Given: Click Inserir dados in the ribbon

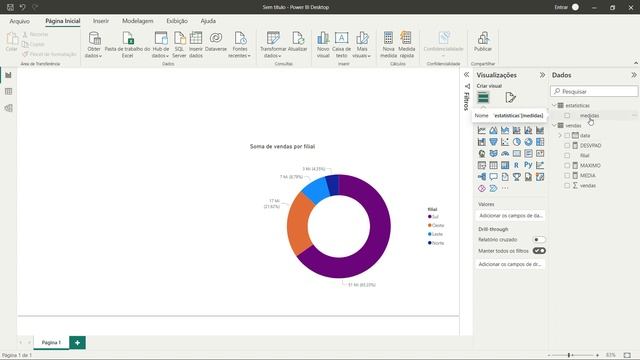Looking at the screenshot, I should (x=196, y=44).
